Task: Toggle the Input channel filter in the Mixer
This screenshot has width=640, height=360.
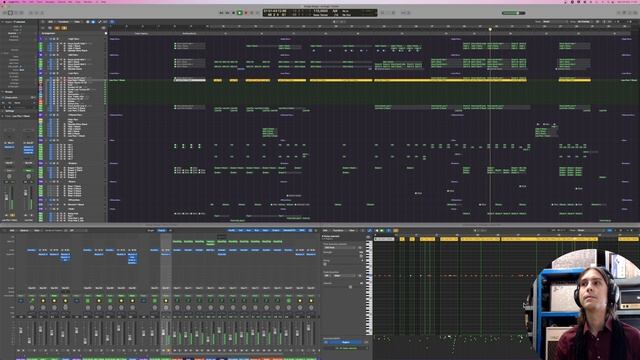Action: coord(265,231)
